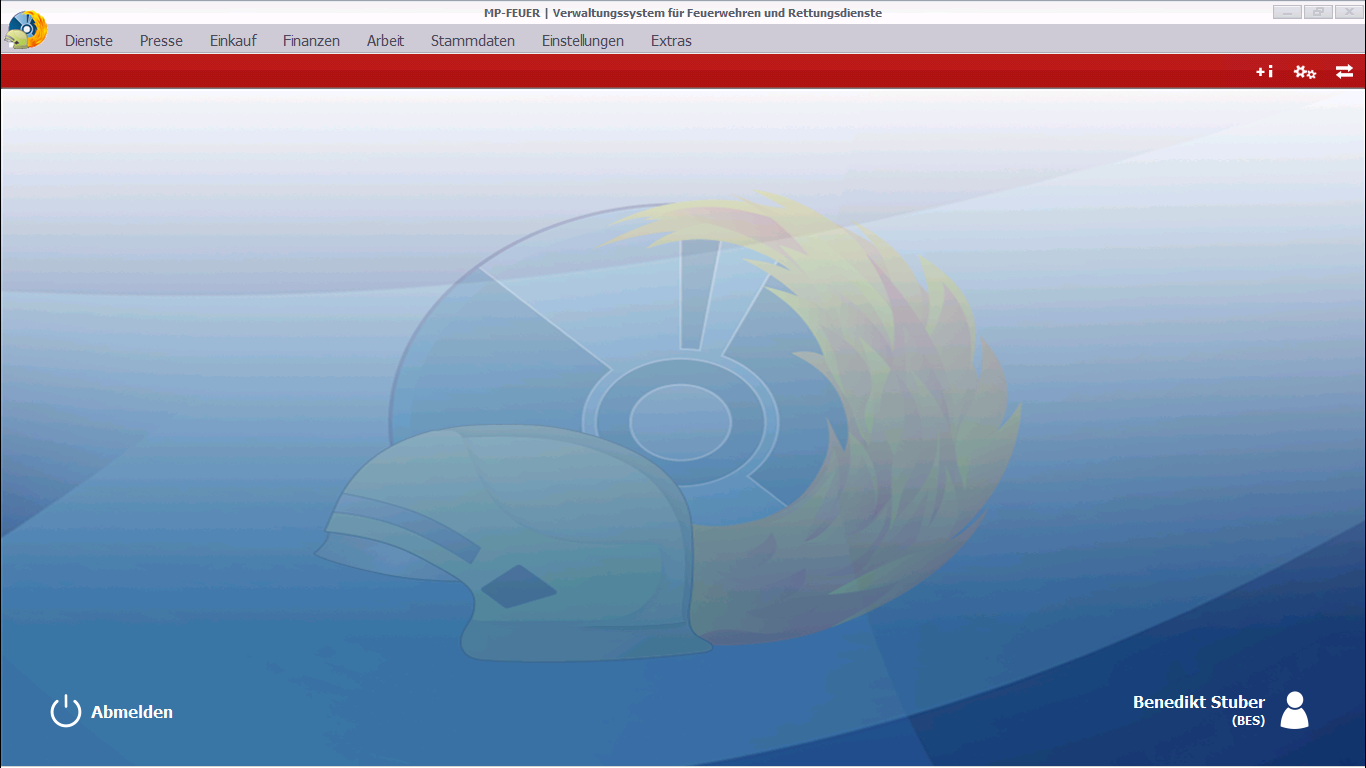This screenshot has width=1366, height=768.
Task: Open the Finanzen menu
Action: 311,41
